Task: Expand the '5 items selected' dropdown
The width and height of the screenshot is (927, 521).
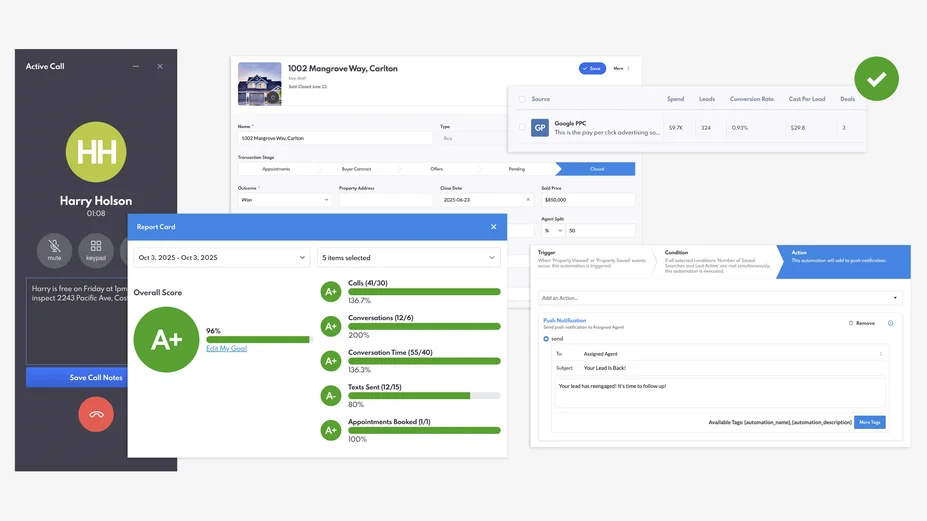Action: coord(408,258)
